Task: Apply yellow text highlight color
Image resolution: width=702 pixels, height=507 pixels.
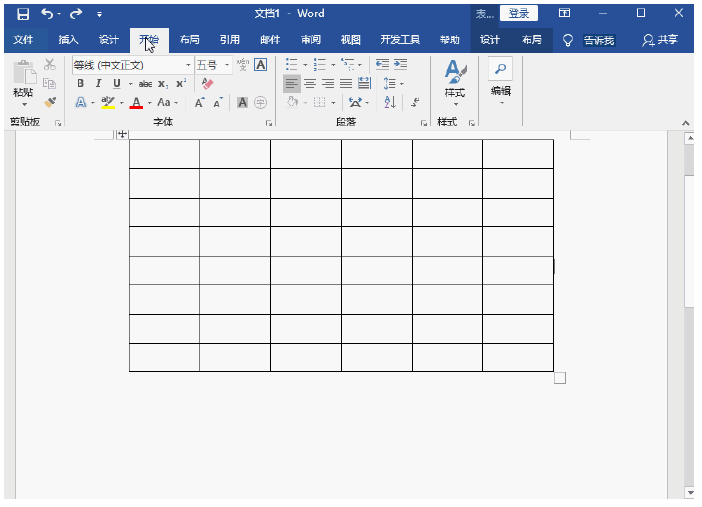Action: coord(108,103)
